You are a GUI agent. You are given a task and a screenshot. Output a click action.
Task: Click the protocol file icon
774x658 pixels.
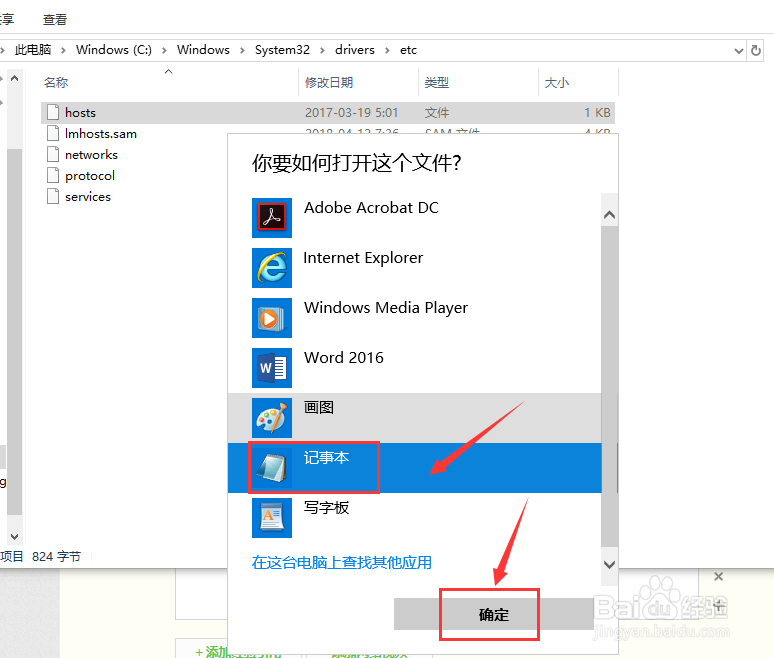click(53, 175)
